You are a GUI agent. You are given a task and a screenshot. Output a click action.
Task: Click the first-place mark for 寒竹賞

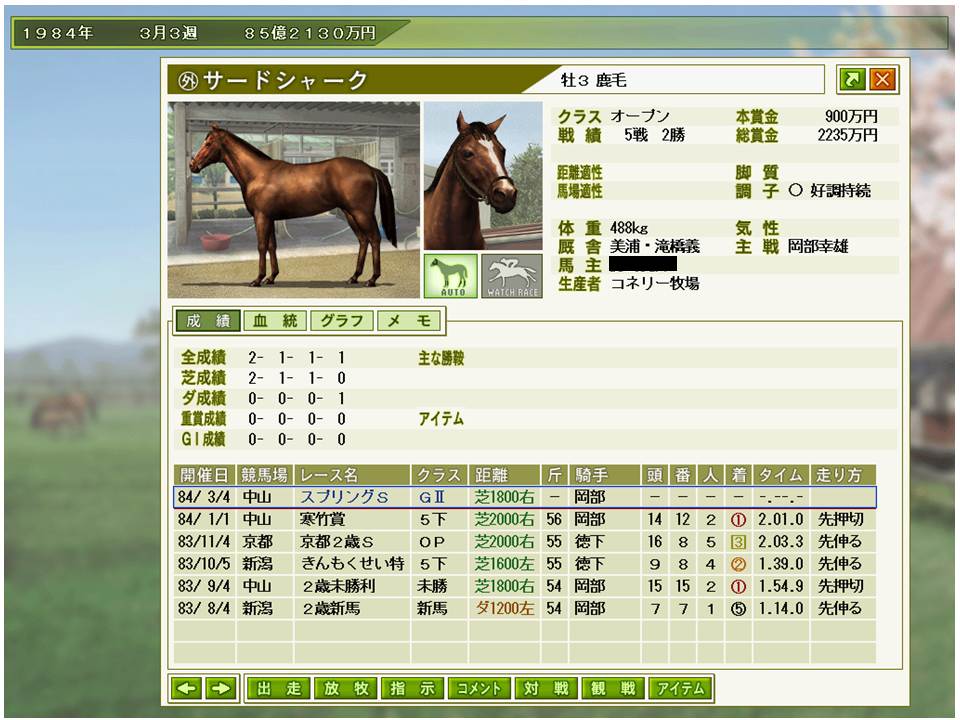click(738, 520)
